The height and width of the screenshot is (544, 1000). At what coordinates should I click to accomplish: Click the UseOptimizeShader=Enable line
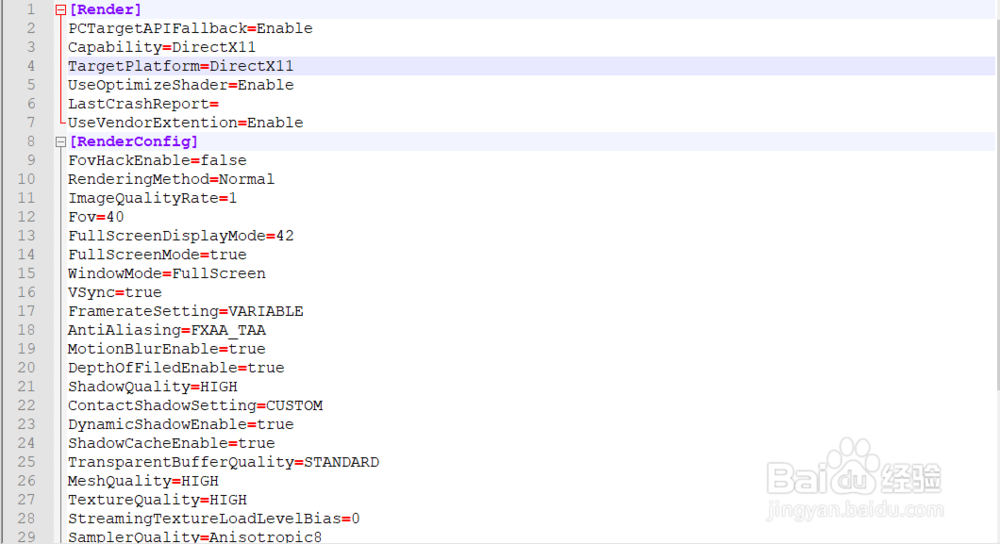click(180, 85)
